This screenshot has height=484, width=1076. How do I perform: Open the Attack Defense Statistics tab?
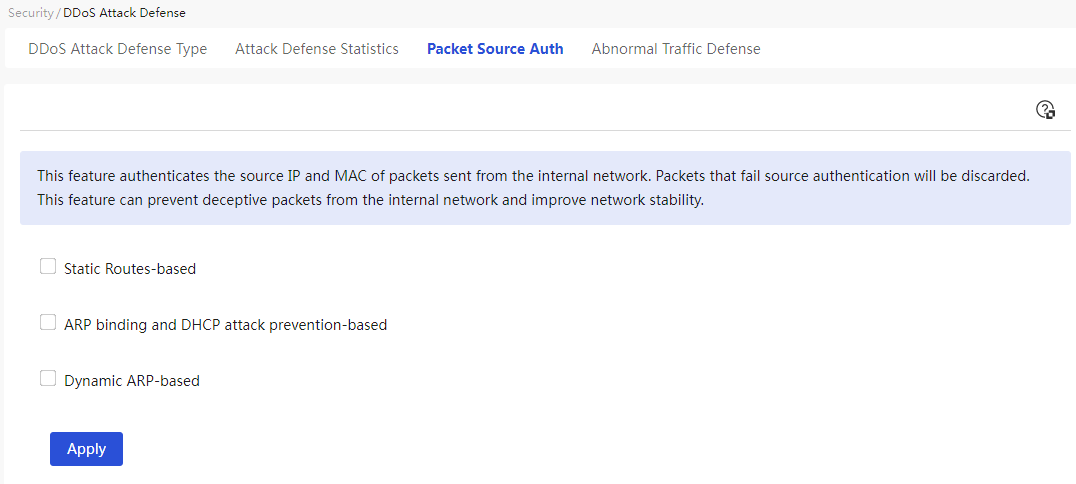(x=316, y=49)
